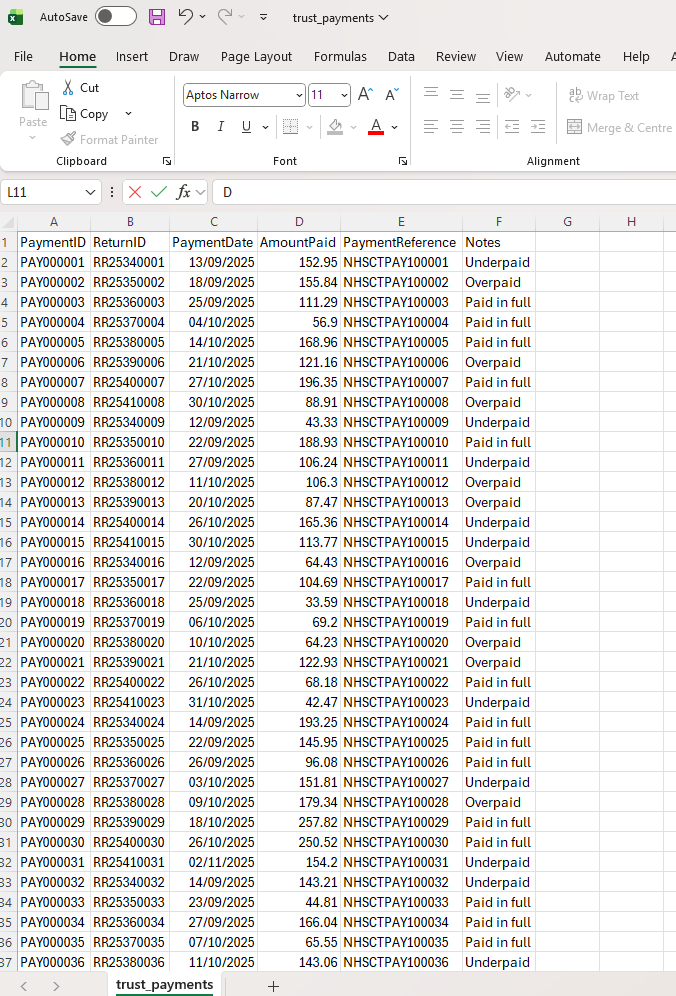Click the Copy icon
Screen dimensions: 676x996
68,113
